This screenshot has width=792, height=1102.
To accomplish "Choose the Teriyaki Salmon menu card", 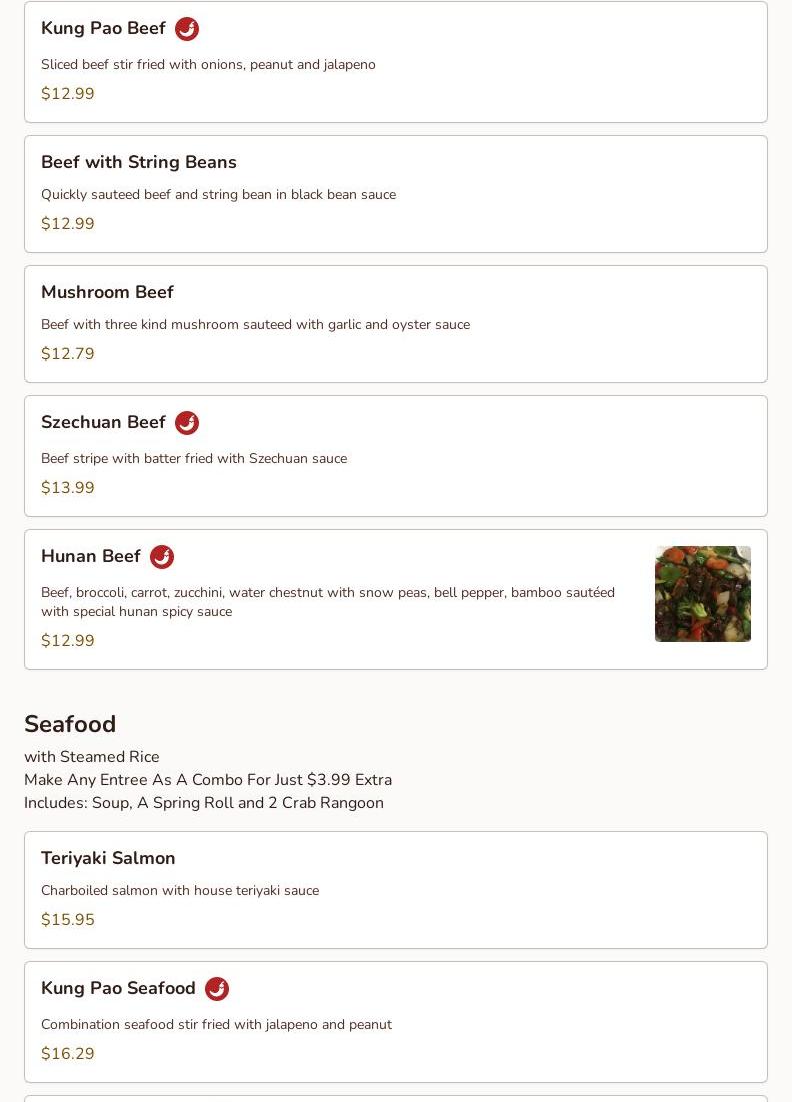I will click(x=396, y=890).
